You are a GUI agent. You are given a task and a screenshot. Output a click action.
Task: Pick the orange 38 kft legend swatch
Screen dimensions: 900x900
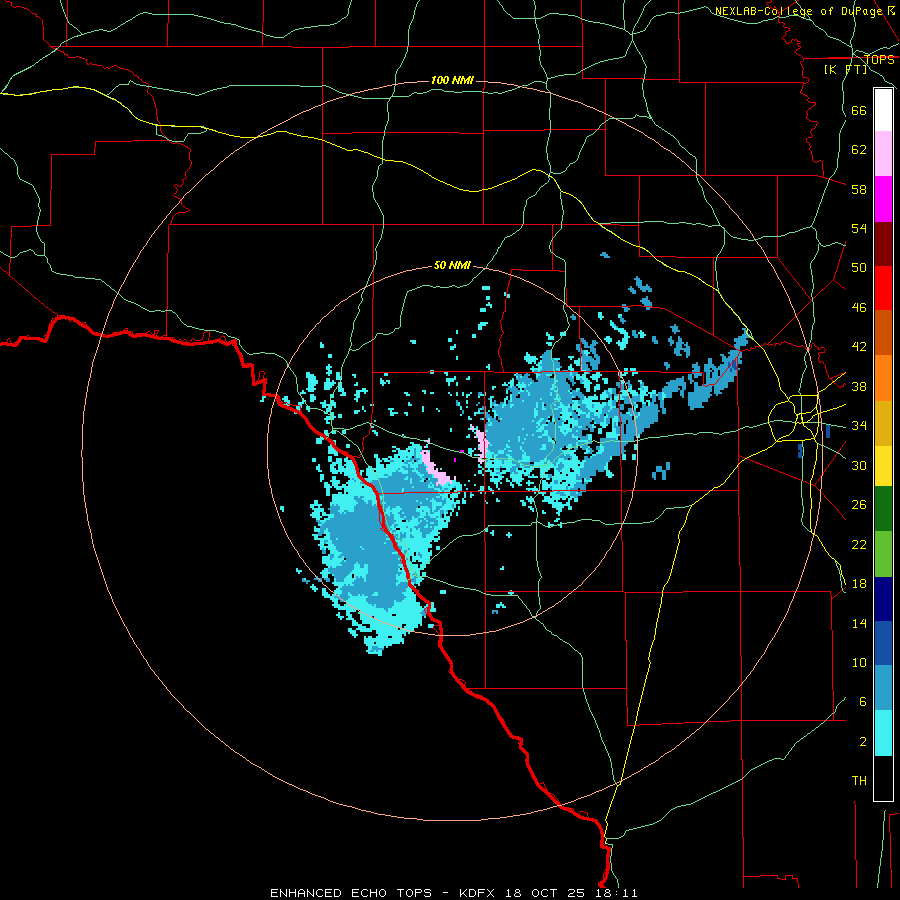tap(883, 378)
